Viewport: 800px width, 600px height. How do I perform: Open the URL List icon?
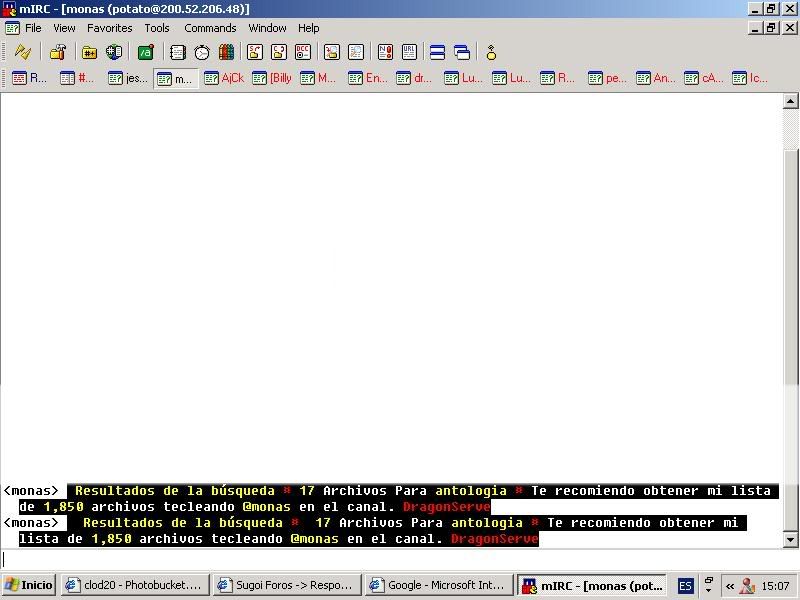coord(409,52)
